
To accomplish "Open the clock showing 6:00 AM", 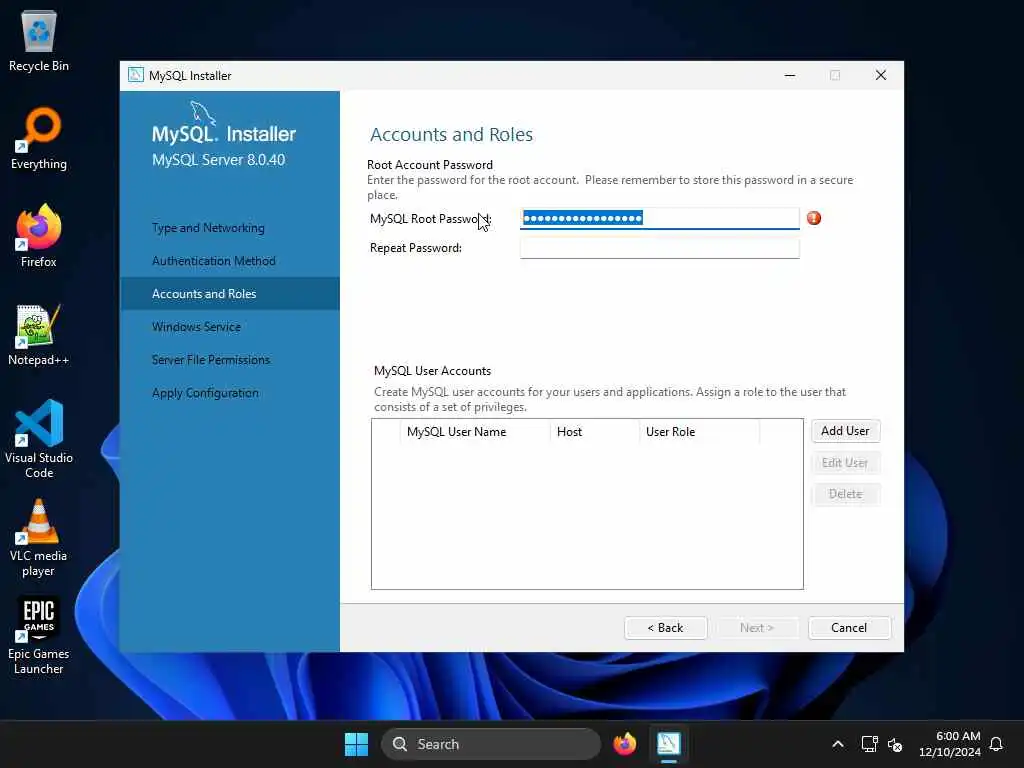I will 950,744.
